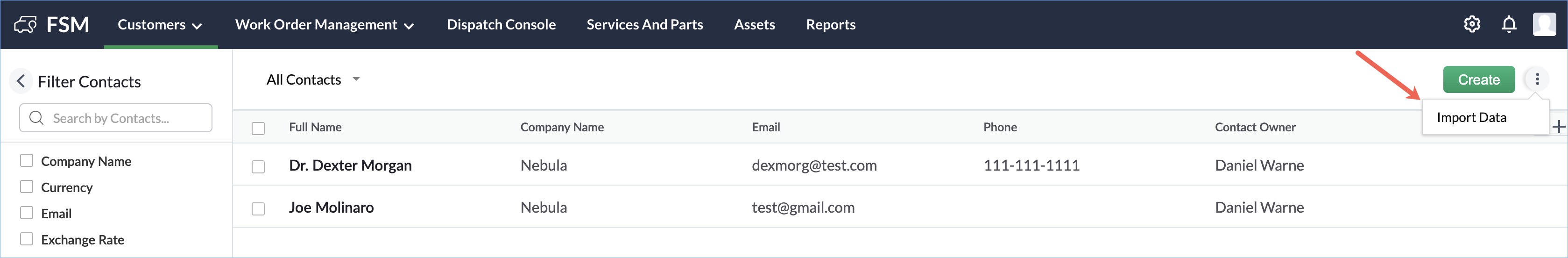The image size is (1568, 258).
Task: Open the Joe Molinaro contact link
Action: pos(331,208)
